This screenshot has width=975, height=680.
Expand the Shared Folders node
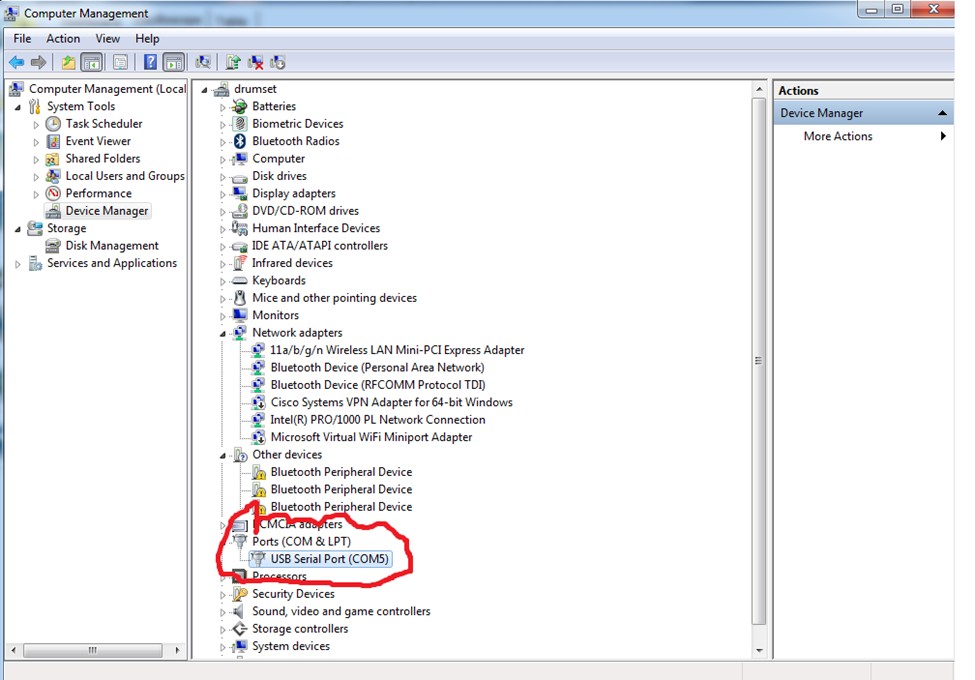click(36, 159)
